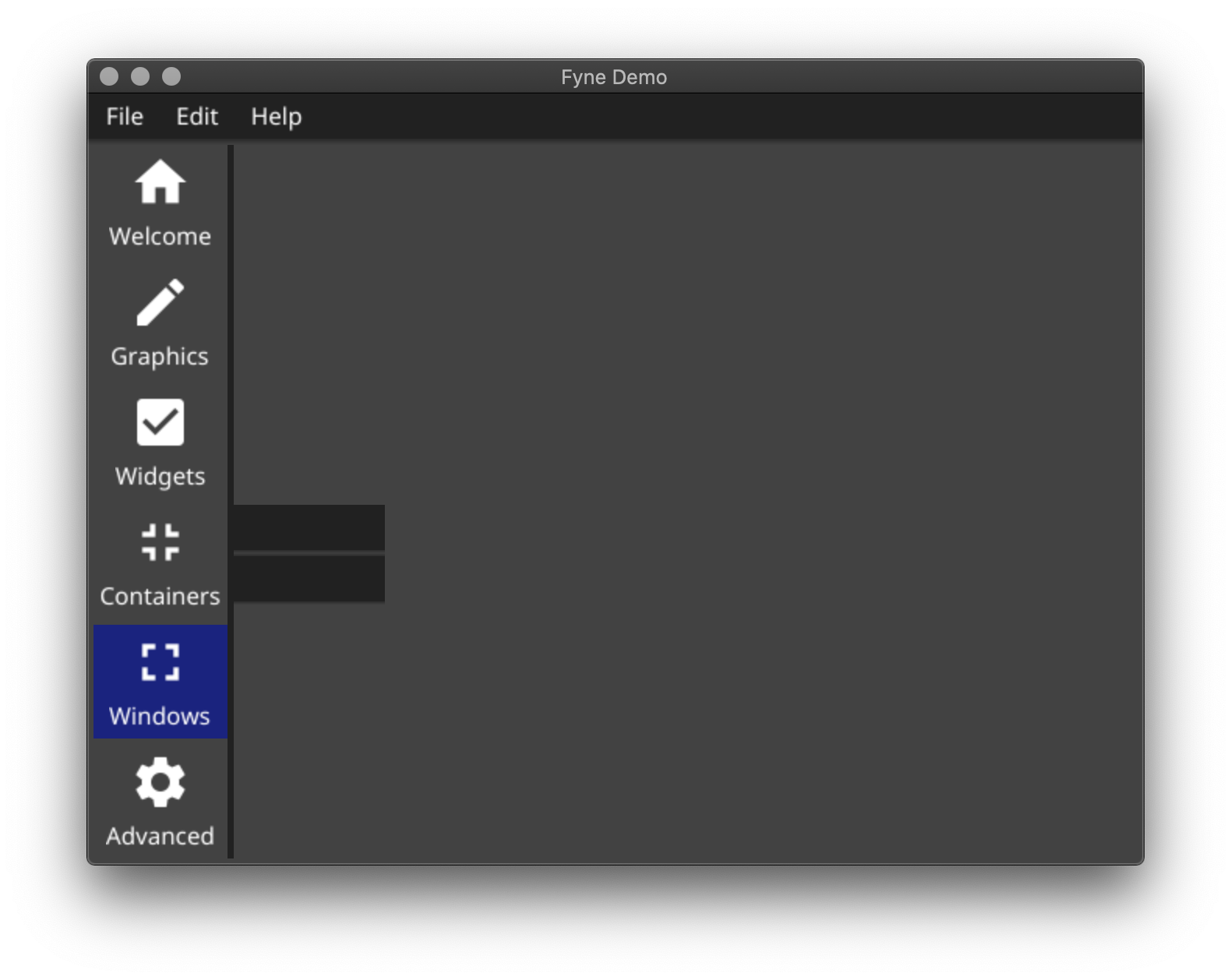The image size is (1231, 980).
Task: Select the highlighted Windows fullscreen icon tab
Action: pyautogui.click(x=160, y=682)
